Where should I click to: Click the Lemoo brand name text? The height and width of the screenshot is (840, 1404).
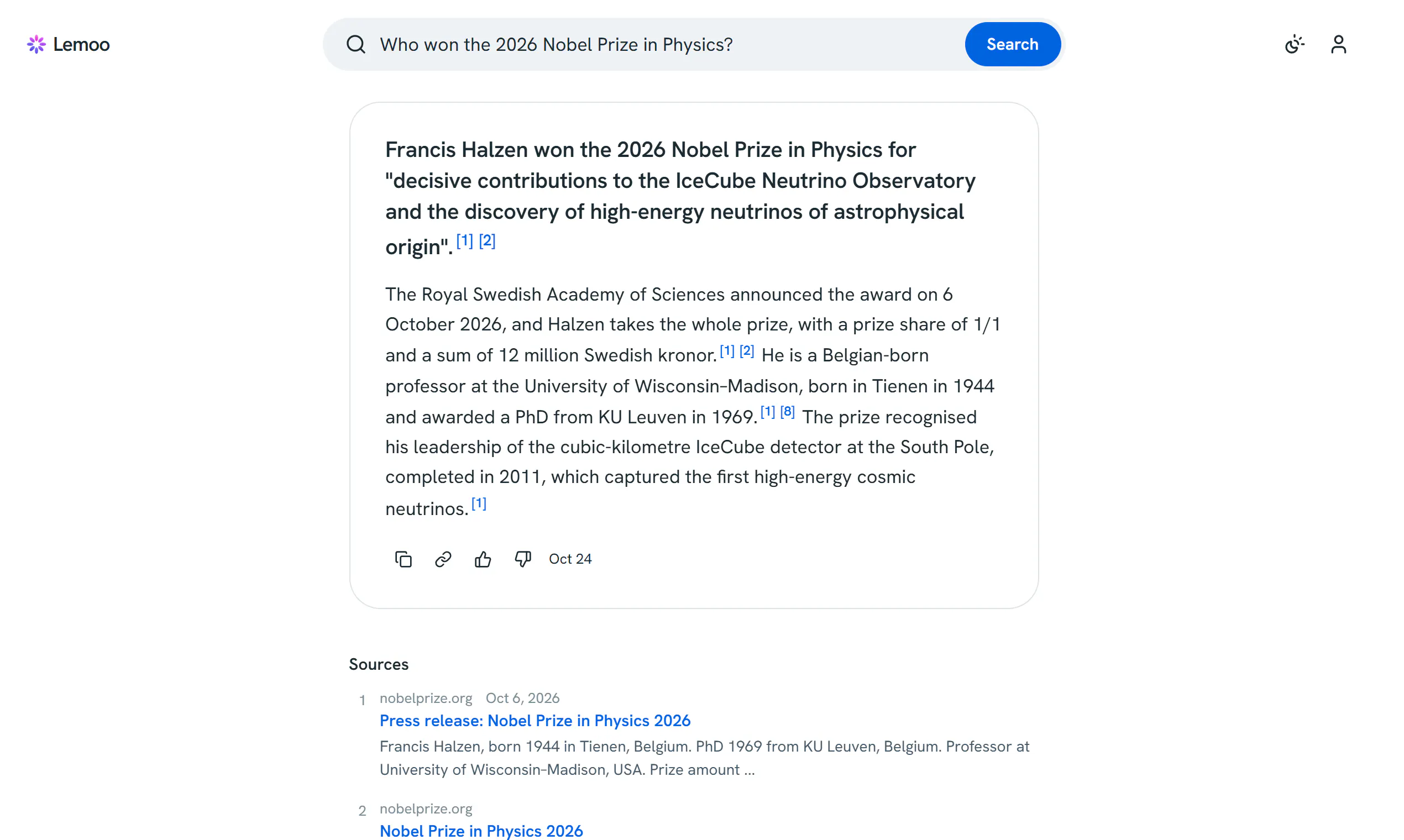click(x=81, y=44)
